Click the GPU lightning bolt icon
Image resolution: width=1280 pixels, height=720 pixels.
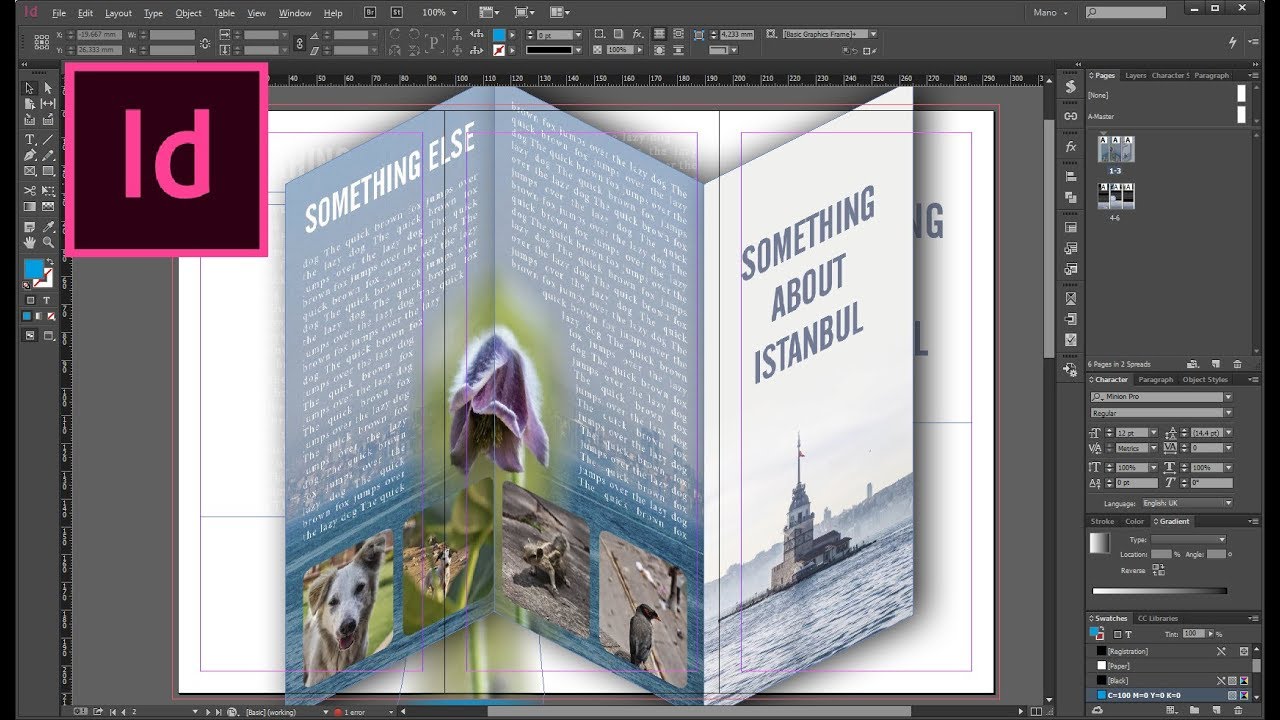[1232, 43]
